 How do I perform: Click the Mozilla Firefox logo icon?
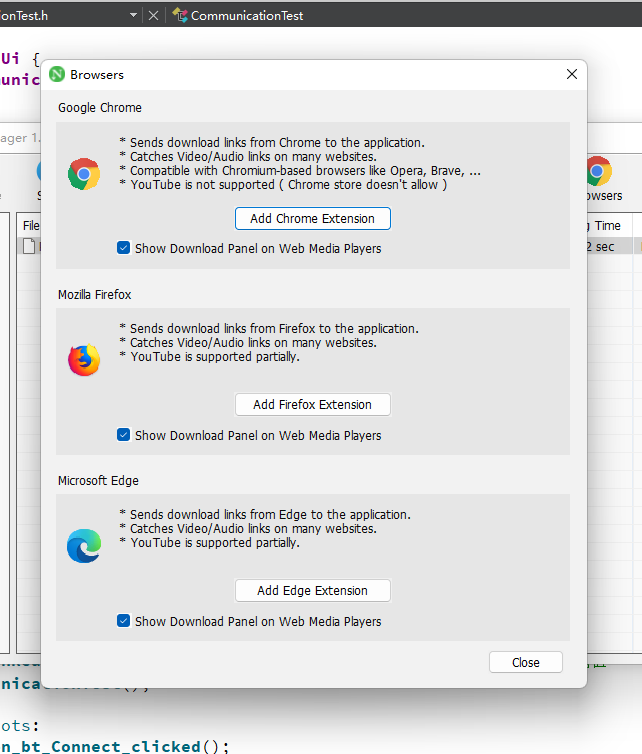(84, 360)
